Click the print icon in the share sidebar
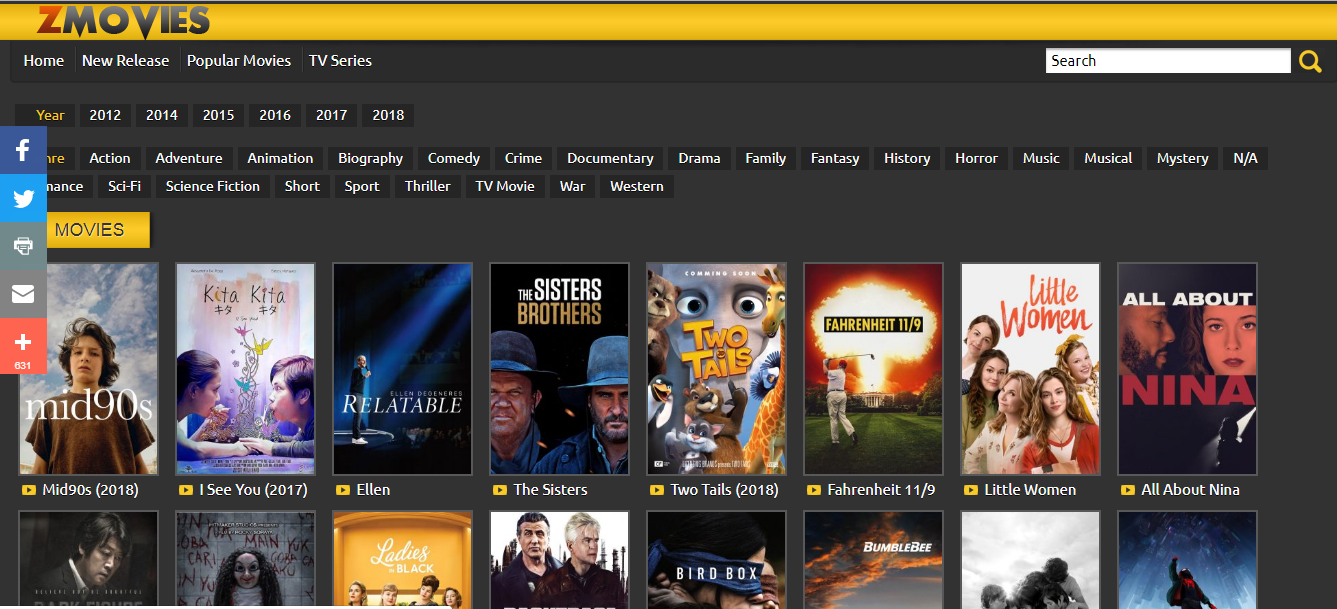The width and height of the screenshot is (1337, 609). (23, 246)
